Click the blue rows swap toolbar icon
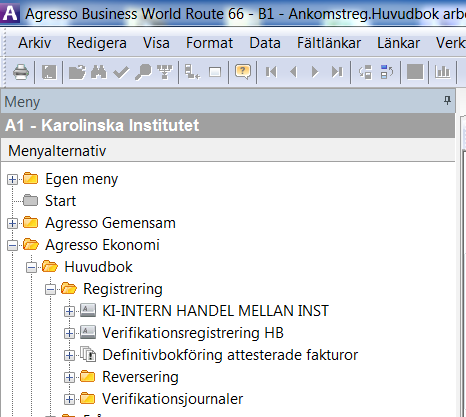 [x=387, y=72]
